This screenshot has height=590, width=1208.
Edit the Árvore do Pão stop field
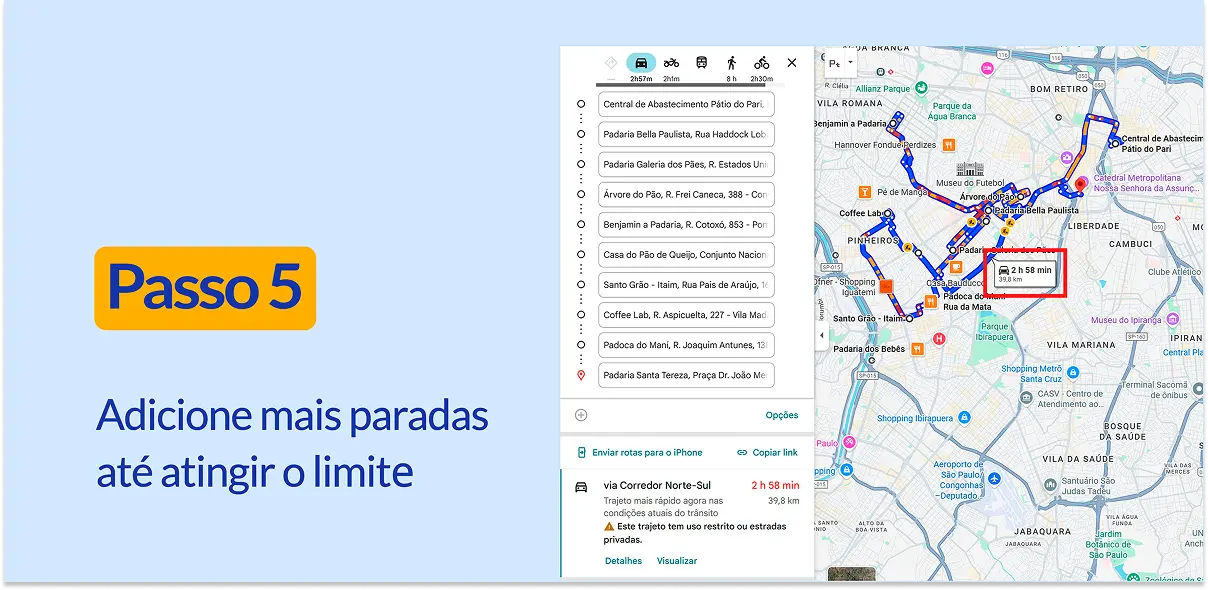(x=686, y=194)
